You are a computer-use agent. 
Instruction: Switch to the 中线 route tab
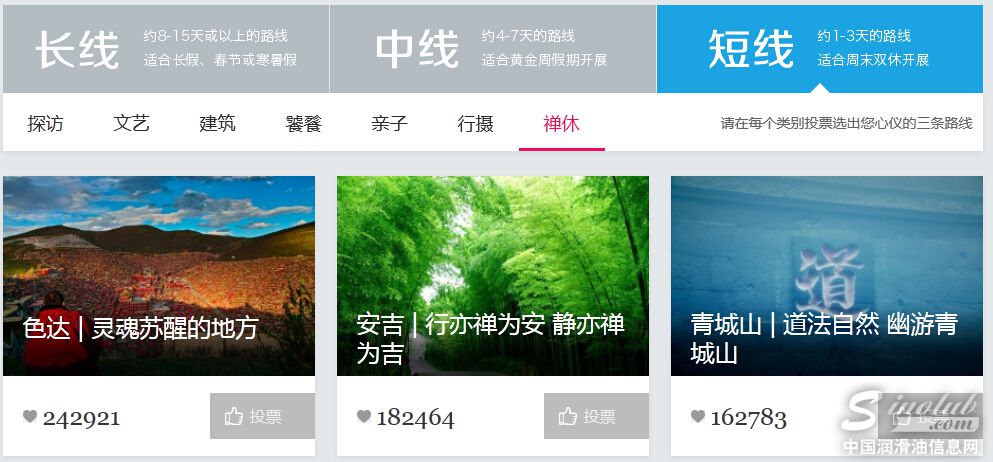[x=493, y=49]
